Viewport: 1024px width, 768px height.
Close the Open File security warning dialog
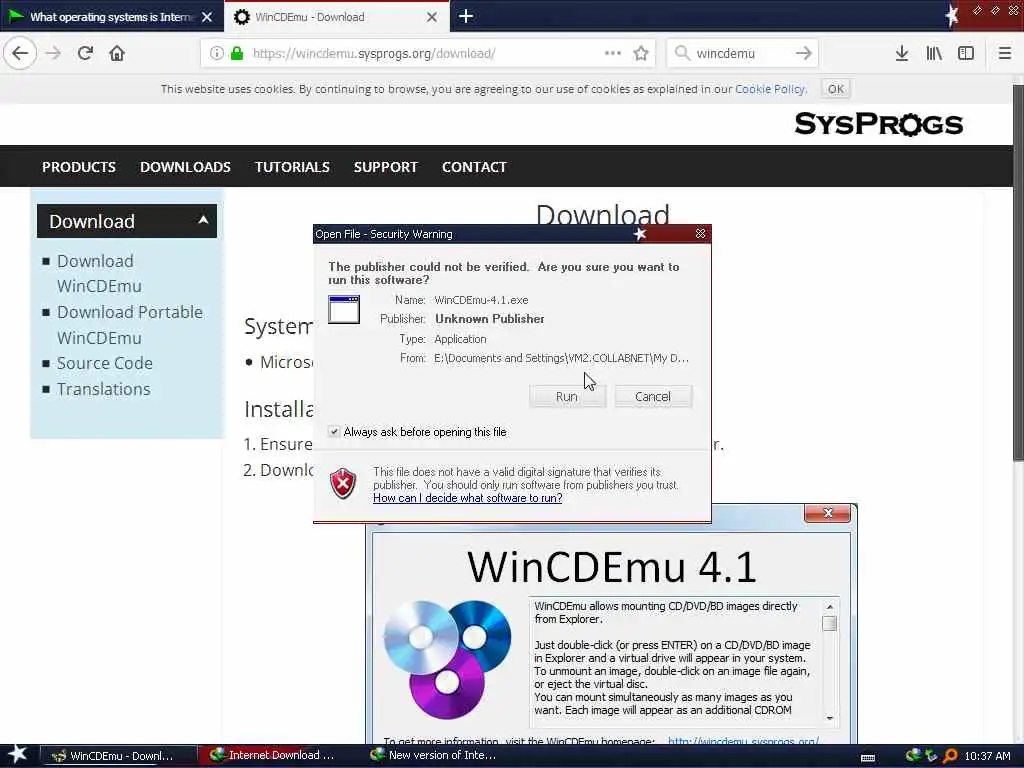coord(700,233)
